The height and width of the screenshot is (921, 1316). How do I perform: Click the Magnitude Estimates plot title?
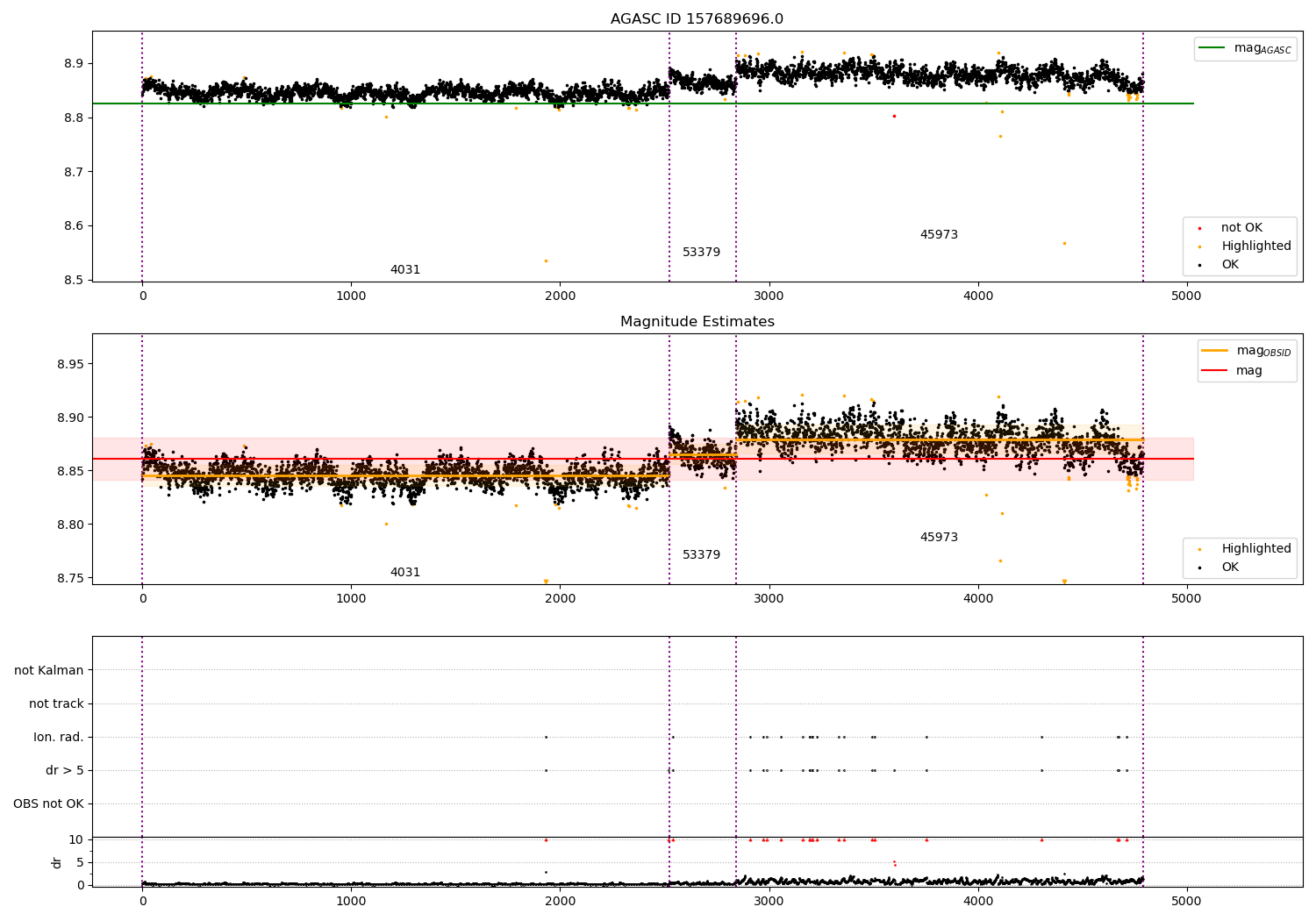pyautogui.click(x=697, y=322)
